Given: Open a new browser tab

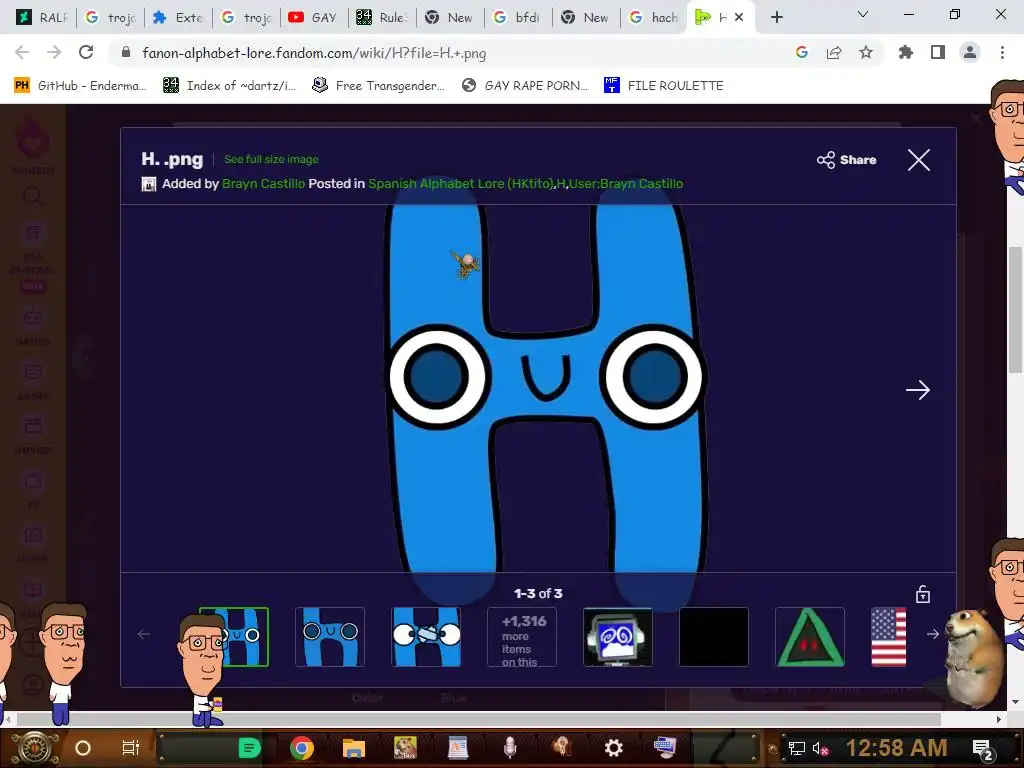Looking at the screenshot, I should click(776, 18).
